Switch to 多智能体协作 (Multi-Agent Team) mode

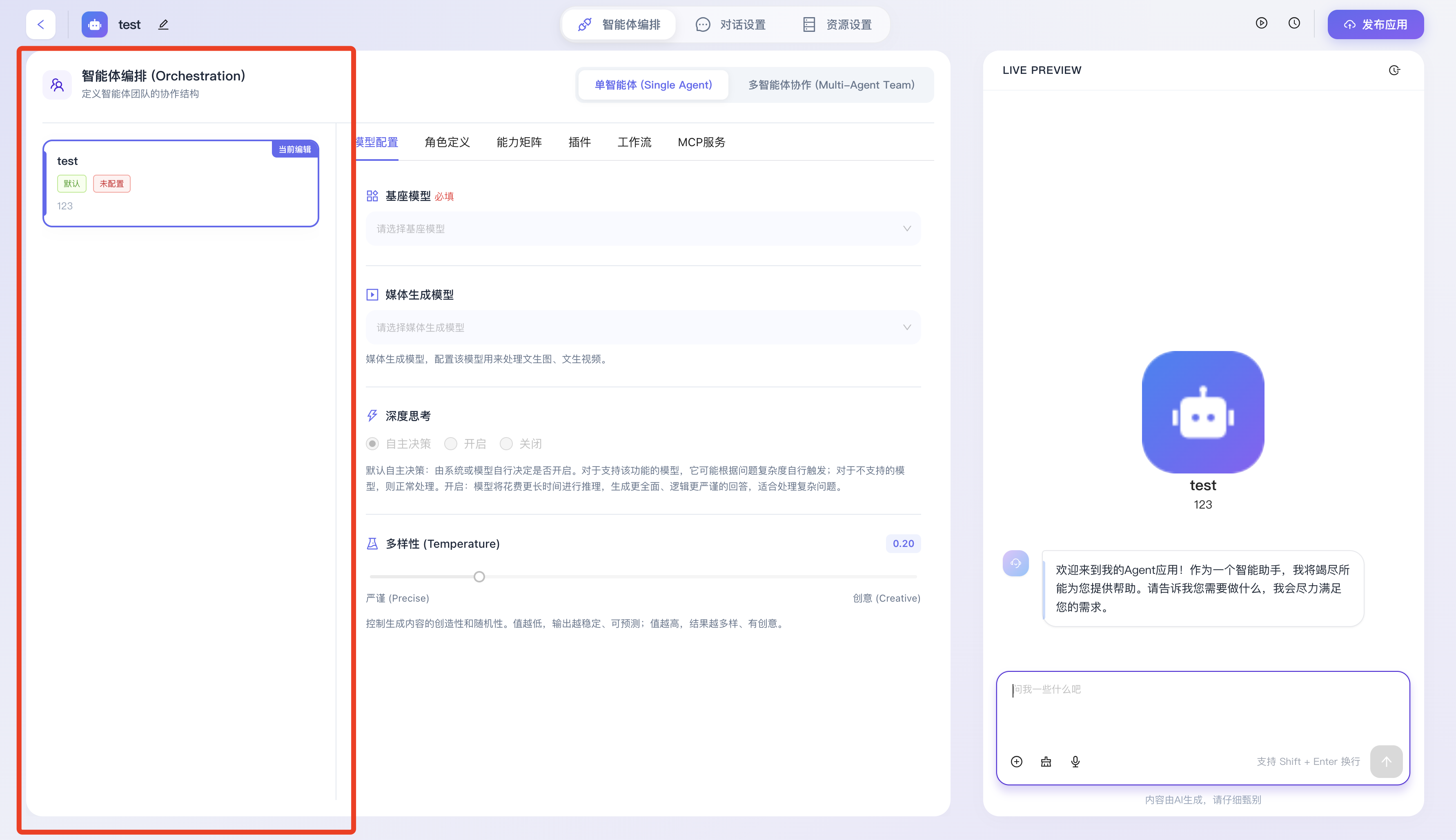point(831,85)
